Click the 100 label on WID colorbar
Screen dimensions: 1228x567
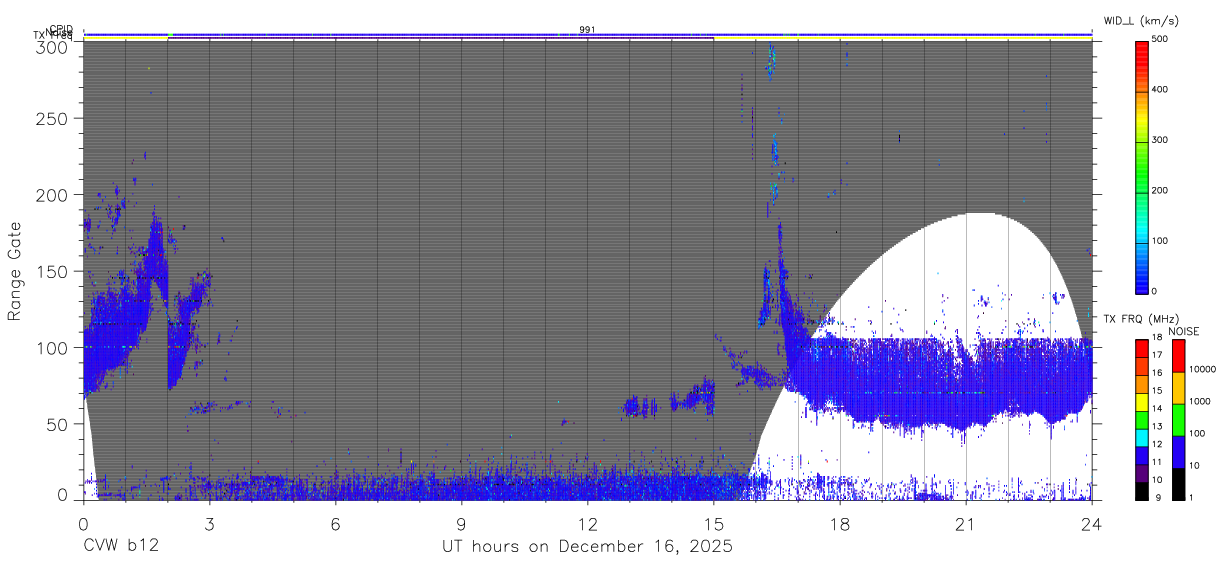(1160, 240)
